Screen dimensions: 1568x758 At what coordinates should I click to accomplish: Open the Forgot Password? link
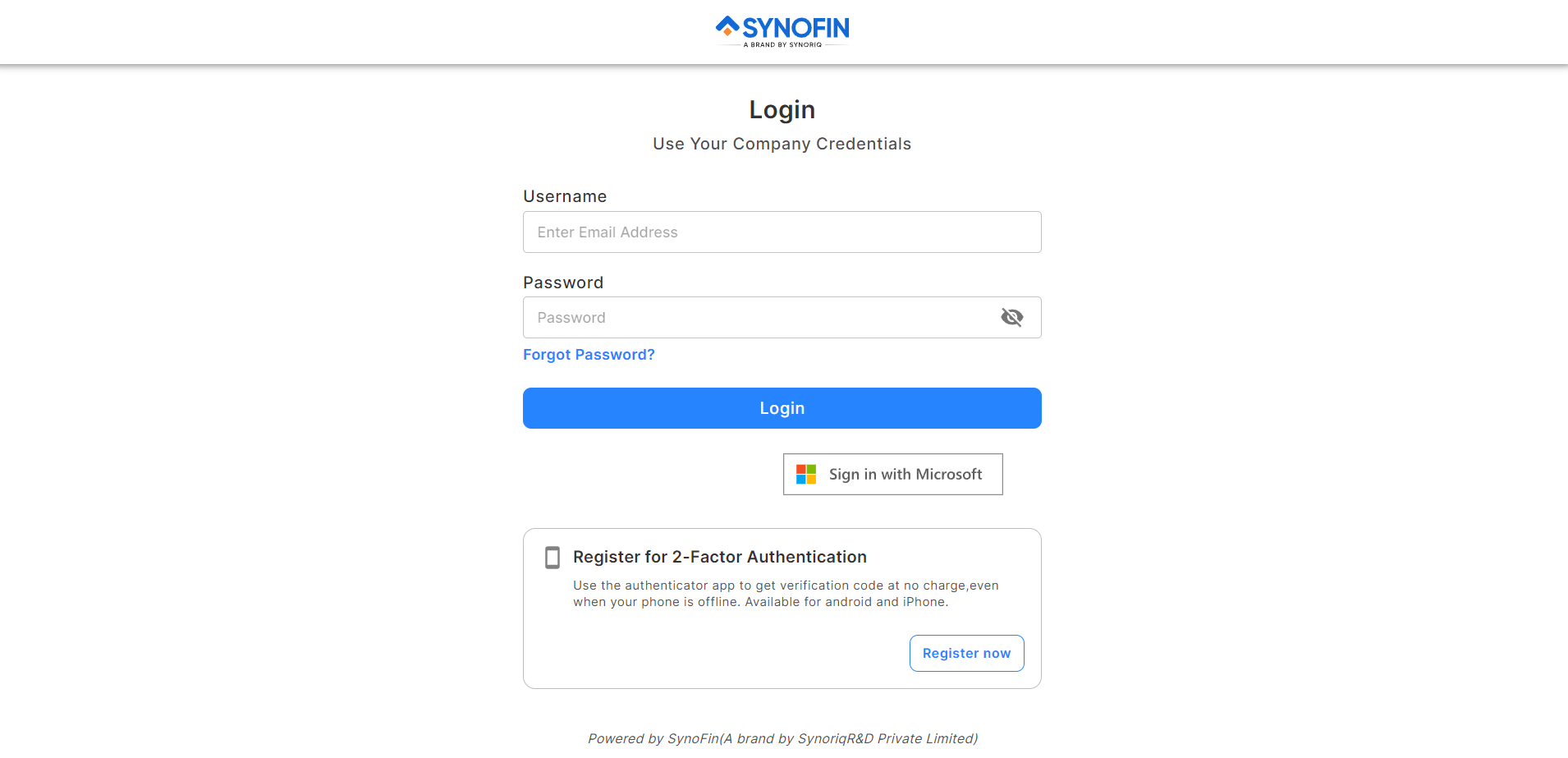(x=589, y=355)
